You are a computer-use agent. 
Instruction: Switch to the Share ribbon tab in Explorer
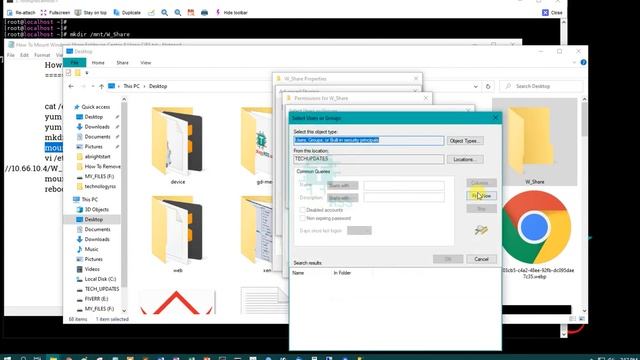pyautogui.click(x=122, y=63)
